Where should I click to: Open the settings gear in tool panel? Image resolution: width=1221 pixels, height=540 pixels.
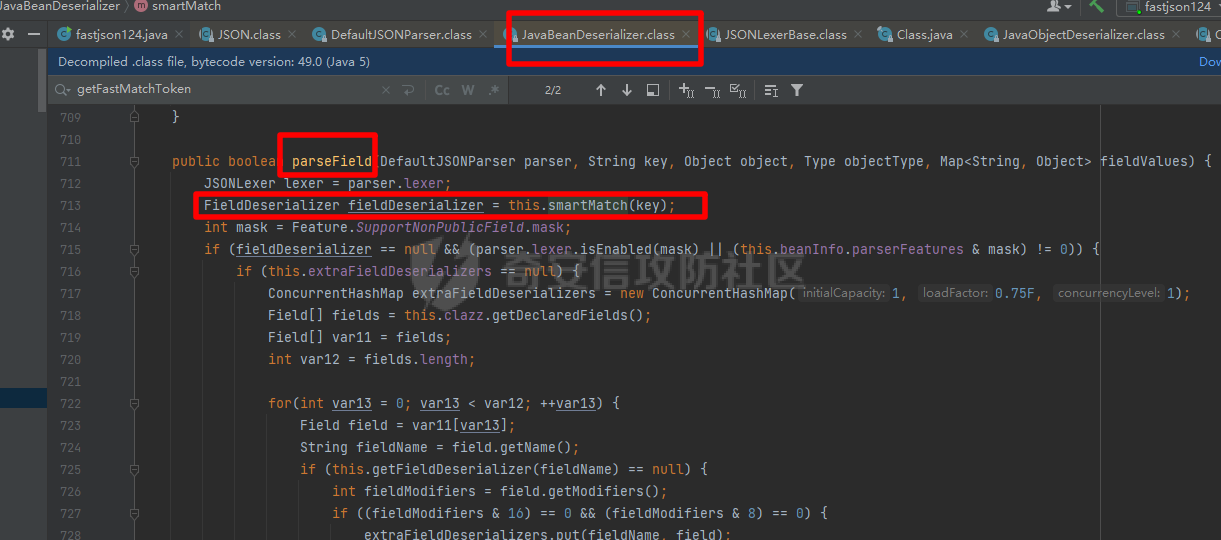click(x=9, y=34)
